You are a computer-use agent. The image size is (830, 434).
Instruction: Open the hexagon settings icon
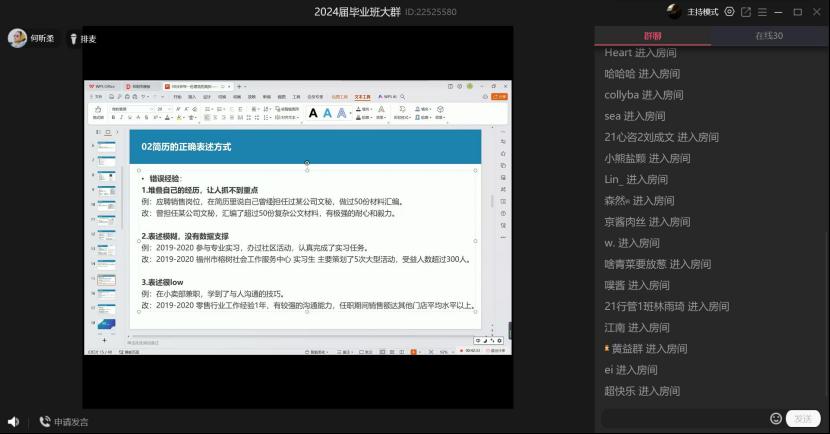(x=729, y=12)
